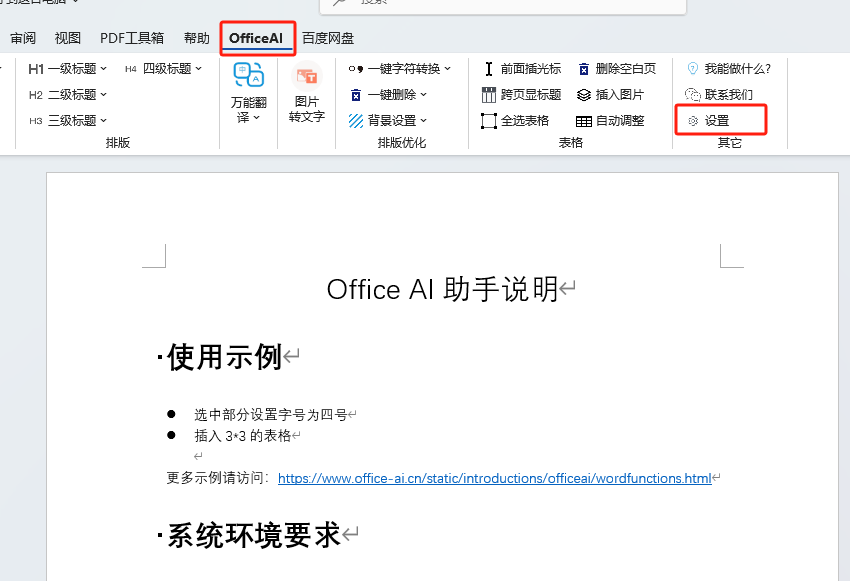The width and height of the screenshot is (850, 581).
Task: Click the 使用示例 heading in document
Action: click(224, 357)
